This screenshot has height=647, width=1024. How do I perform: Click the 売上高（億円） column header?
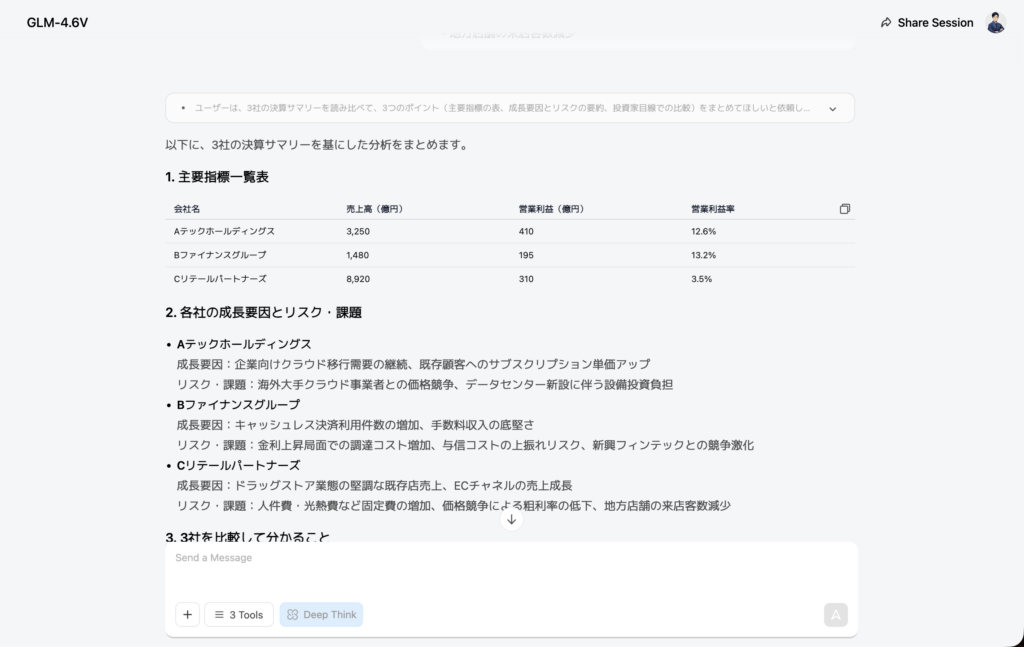pos(374,209)
